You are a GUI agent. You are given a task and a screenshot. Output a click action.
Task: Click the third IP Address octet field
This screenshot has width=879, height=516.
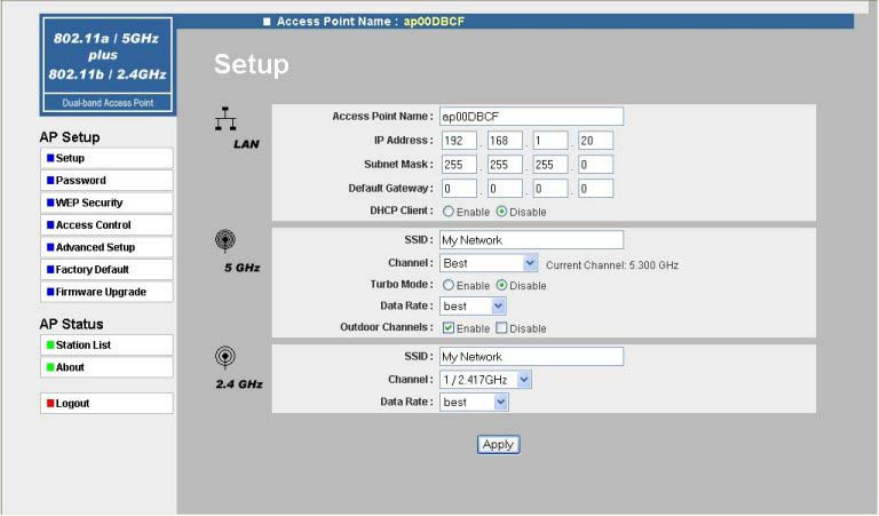pyautogui.click(x=550, y=141)
